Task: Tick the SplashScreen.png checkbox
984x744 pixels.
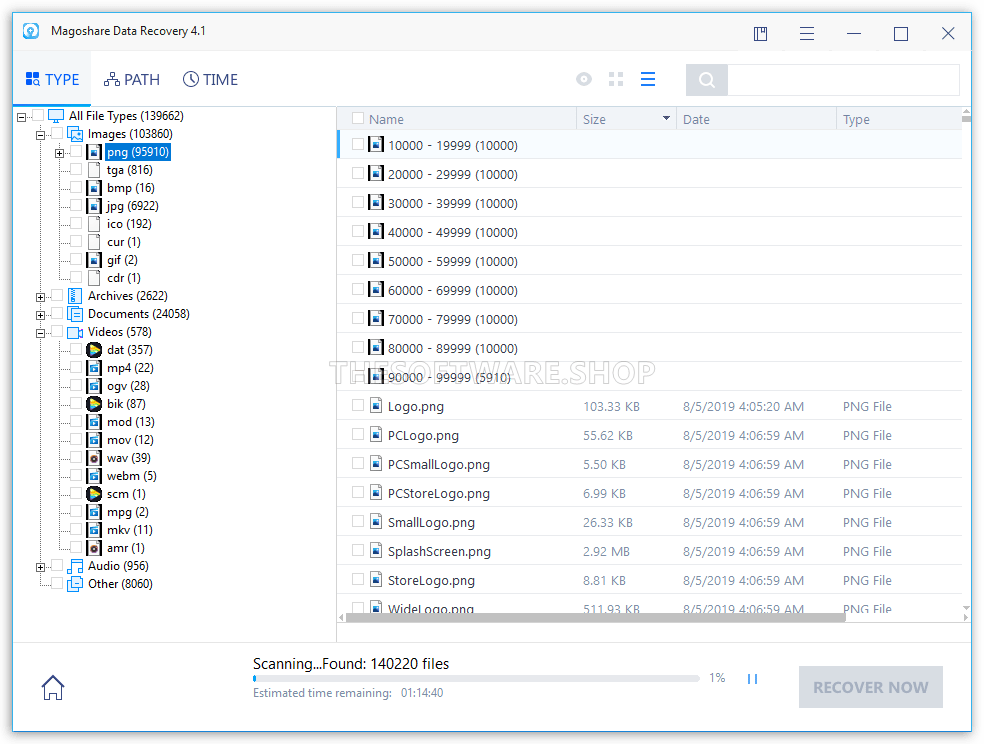Action: coord(358,550)
